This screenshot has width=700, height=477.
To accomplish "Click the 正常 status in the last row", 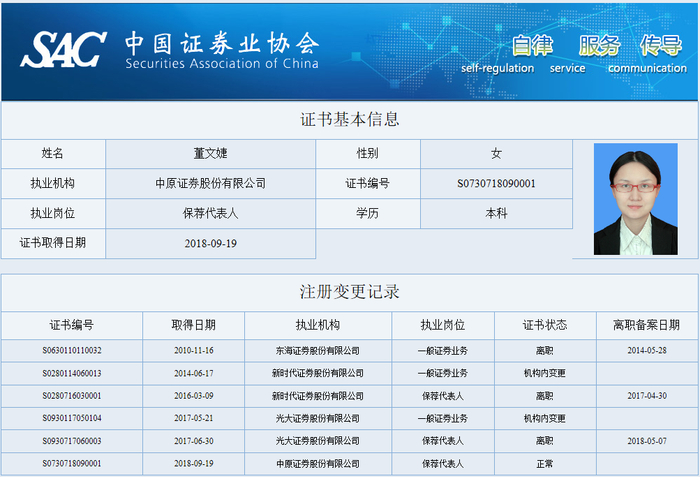I will (545, 464).
